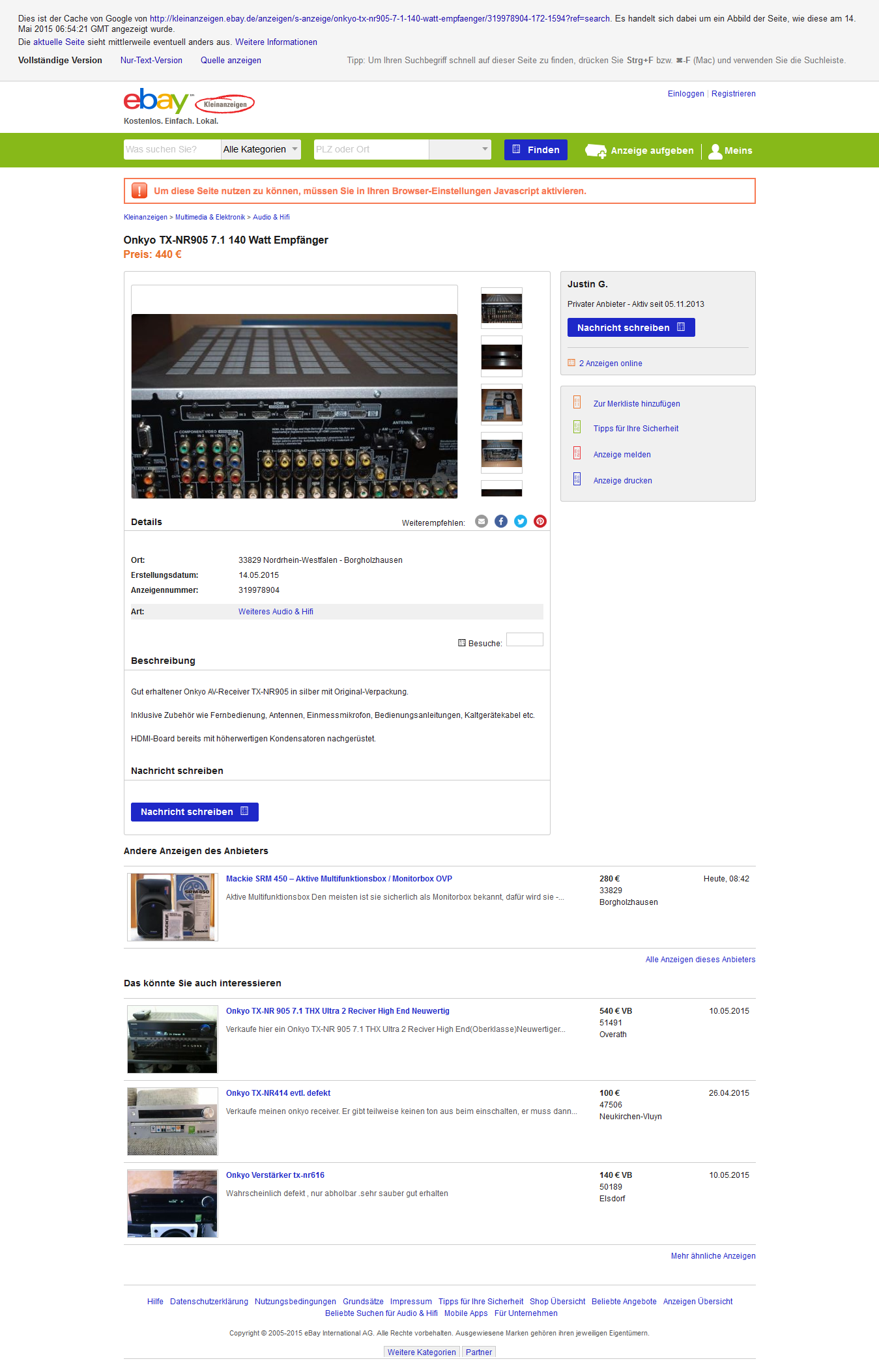This screenshot has height=1372, width=879.
Task: Open Nutzungsbedingungen footer link
Action: (x=295, y=1302)
